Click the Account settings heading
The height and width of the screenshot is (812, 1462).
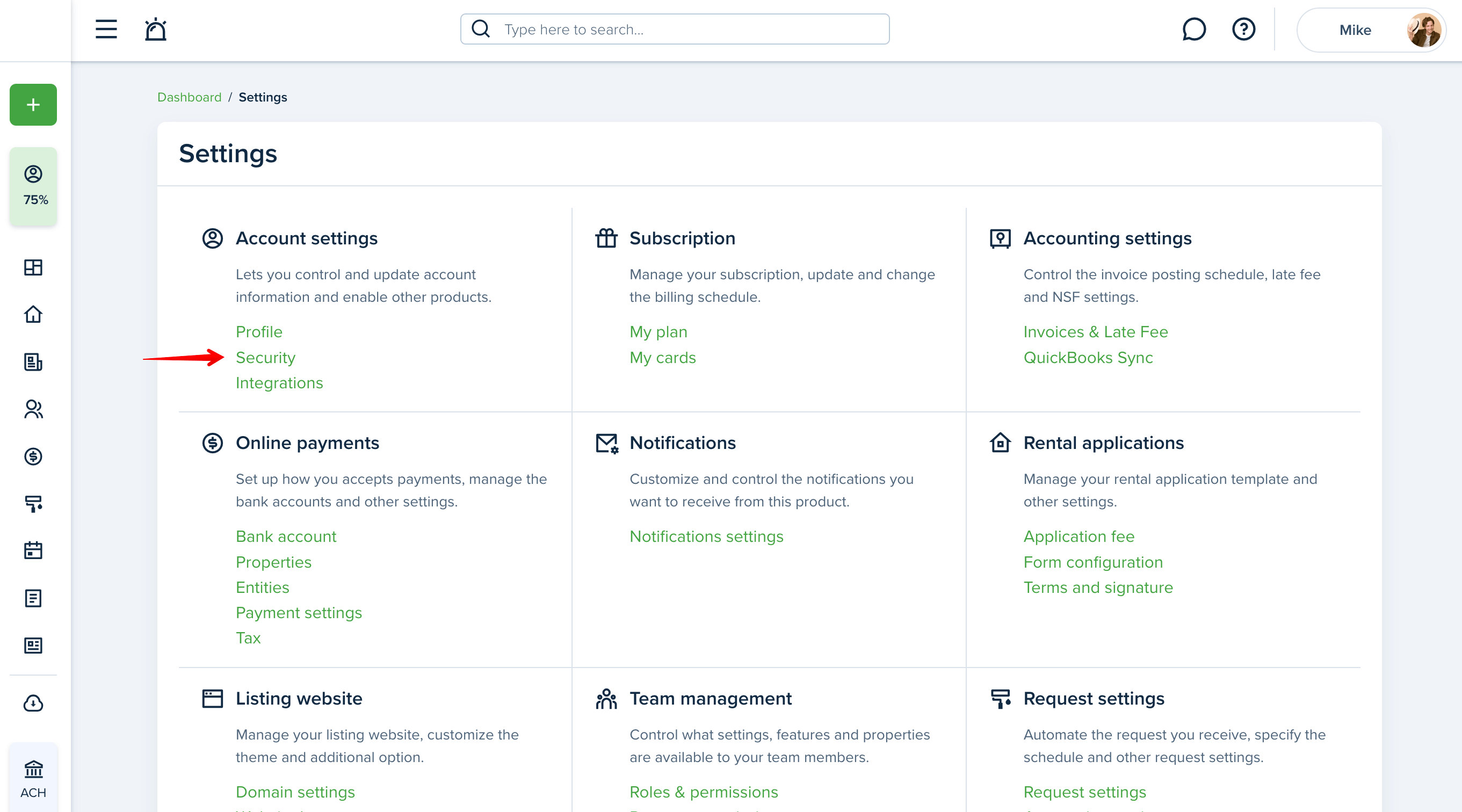(x=307, y=238)
